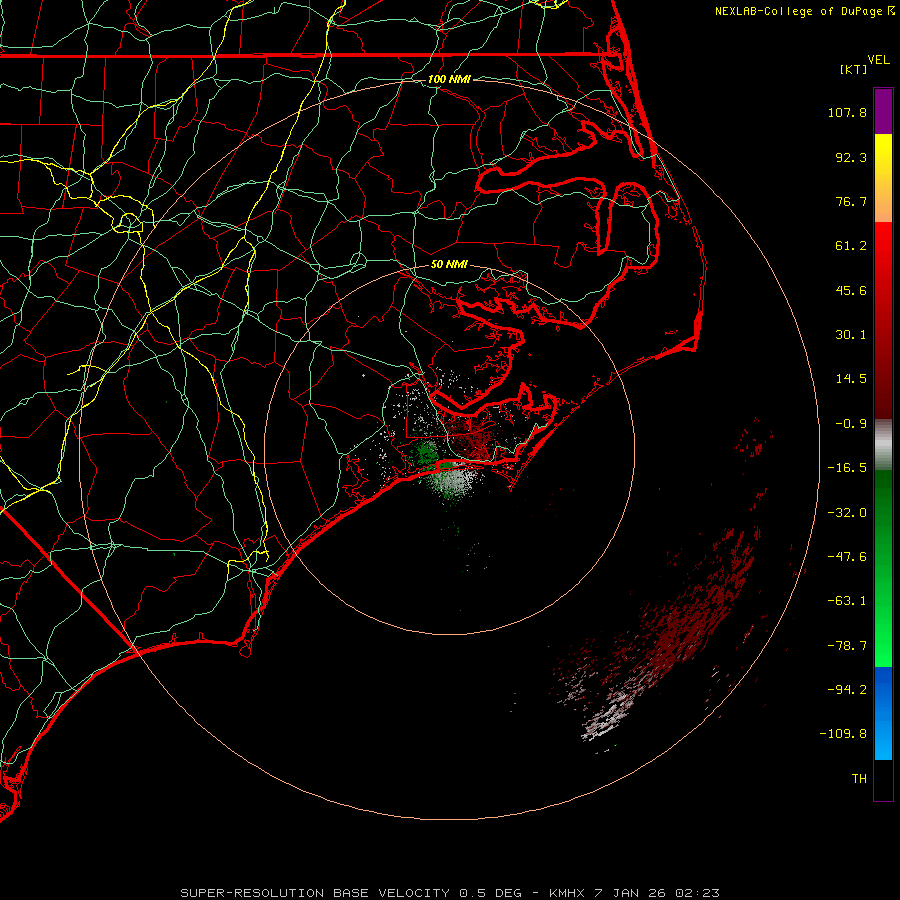Click the -0.9 velocity scale value
900x900 pixels.
851,424
